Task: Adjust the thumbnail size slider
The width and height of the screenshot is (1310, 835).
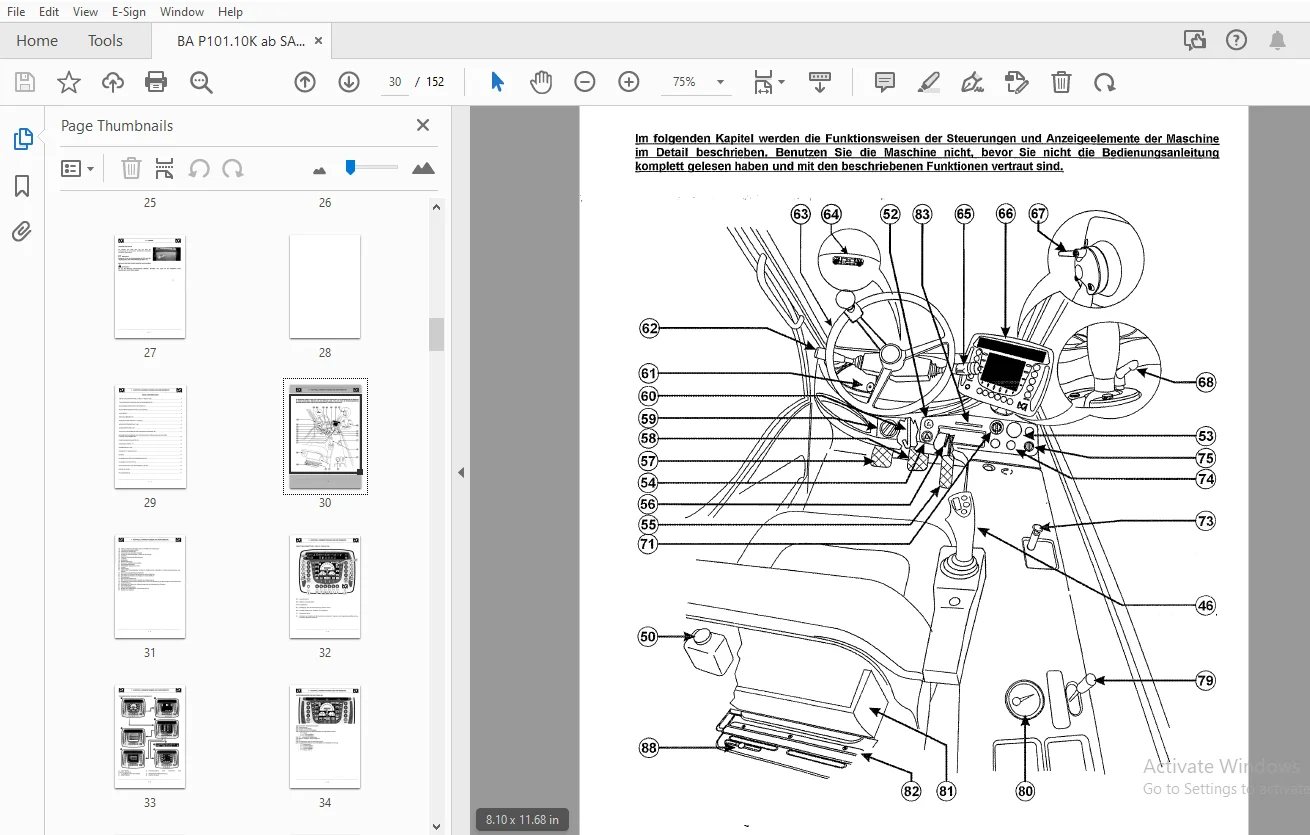Action: (x=351, y=167)
